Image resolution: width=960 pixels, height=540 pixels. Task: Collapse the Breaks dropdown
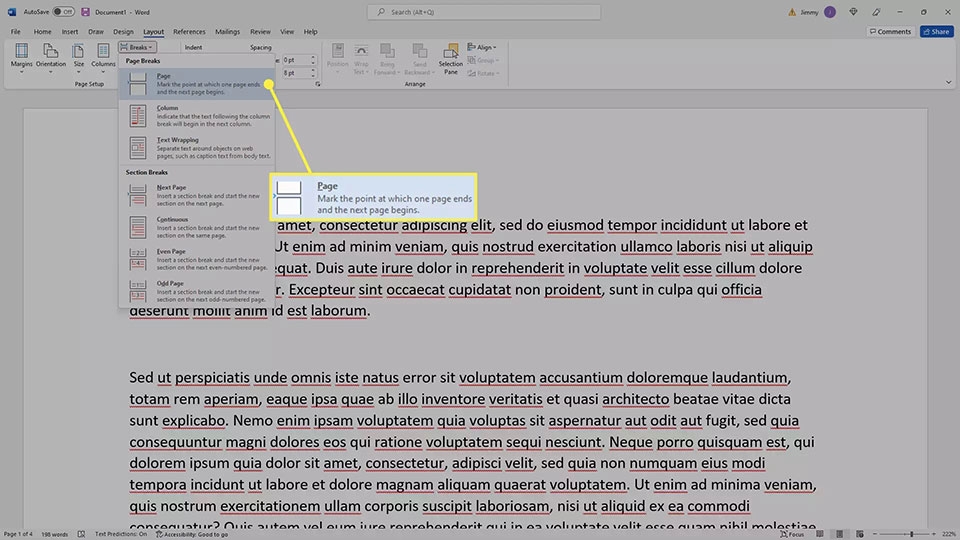click(137, 47)
